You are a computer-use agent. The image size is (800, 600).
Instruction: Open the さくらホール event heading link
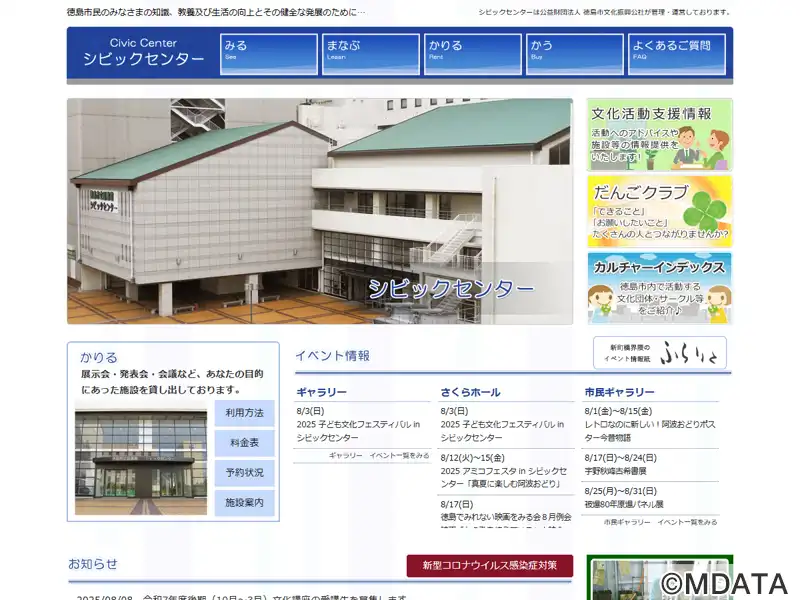pyautogui.click(x=470, y=392)
